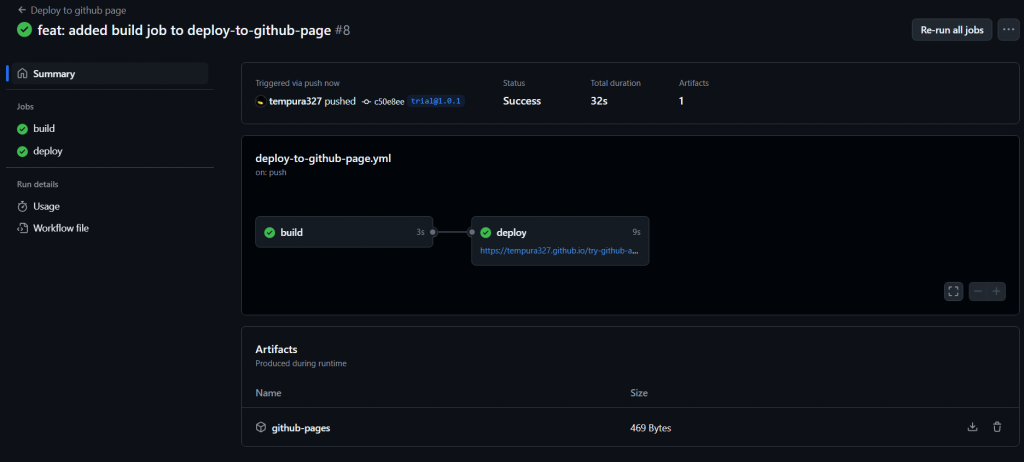Screen dimensions: 1024x462
Task: Click the github-pages artifact name
Action: click(301, 428)
